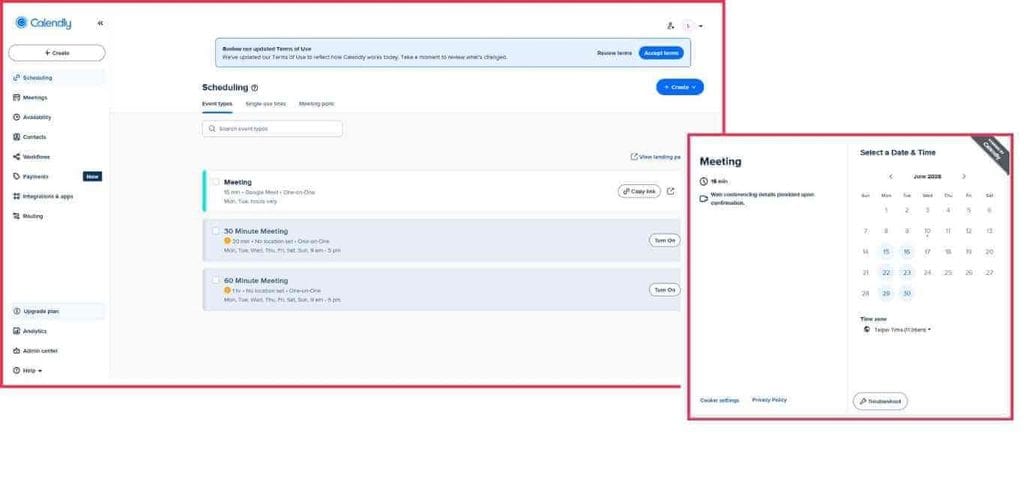Open Meeting booking page external-link icon
1024x487 pixels.
[x=671, y=191]
